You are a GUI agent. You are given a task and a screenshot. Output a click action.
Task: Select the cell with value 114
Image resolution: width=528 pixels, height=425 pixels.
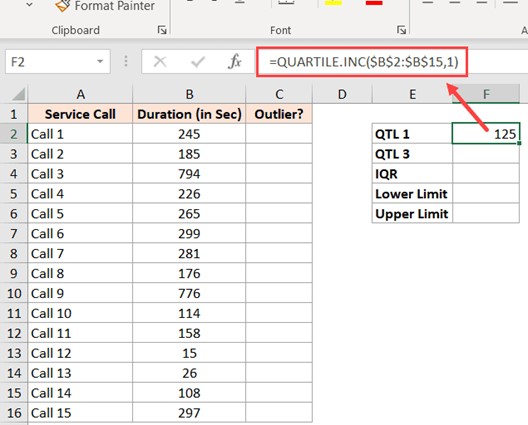pos(189,313)
